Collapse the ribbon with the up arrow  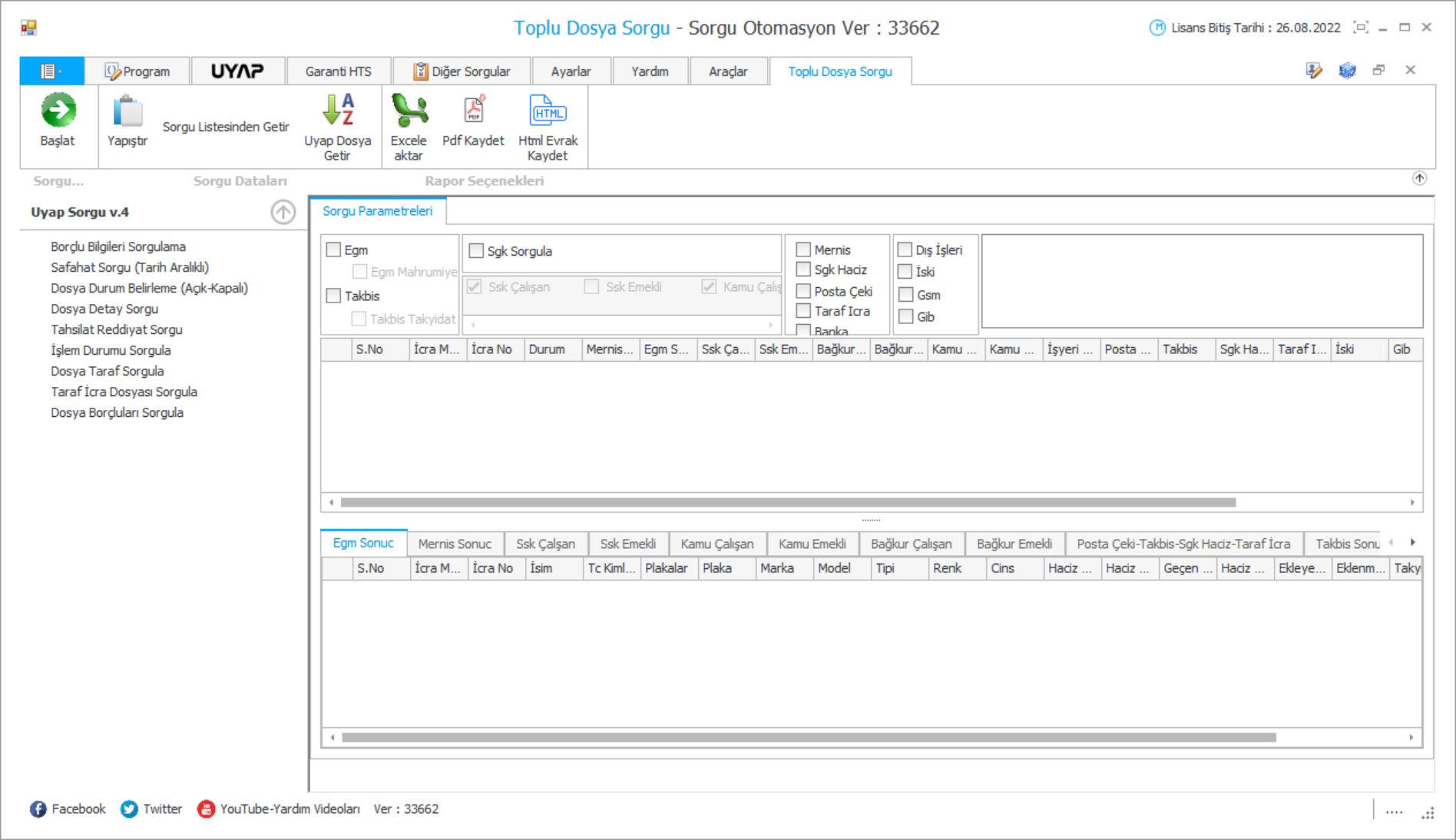(x=1419, y=178)
